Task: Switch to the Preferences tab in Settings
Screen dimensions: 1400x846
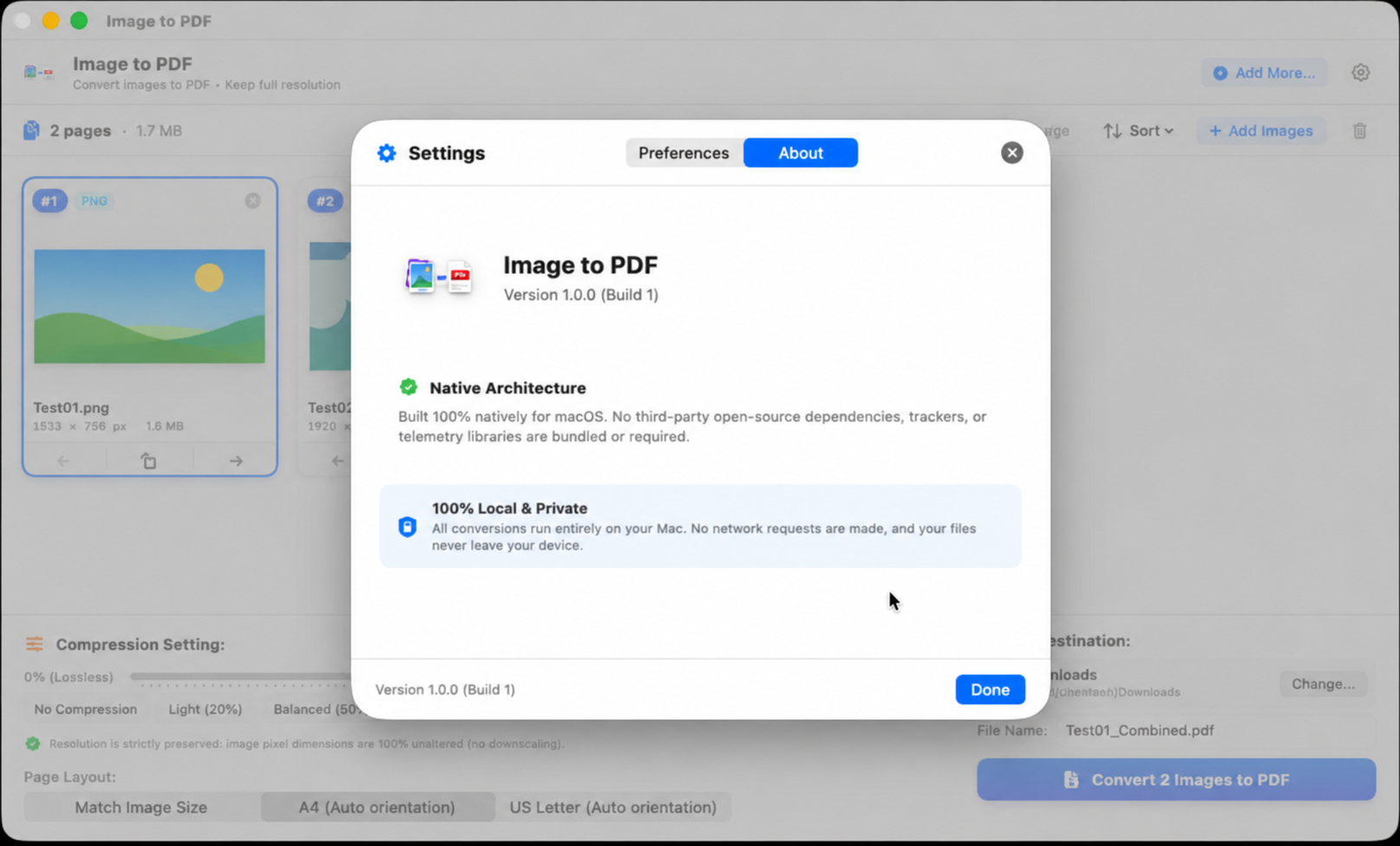Action: point(684,153)
